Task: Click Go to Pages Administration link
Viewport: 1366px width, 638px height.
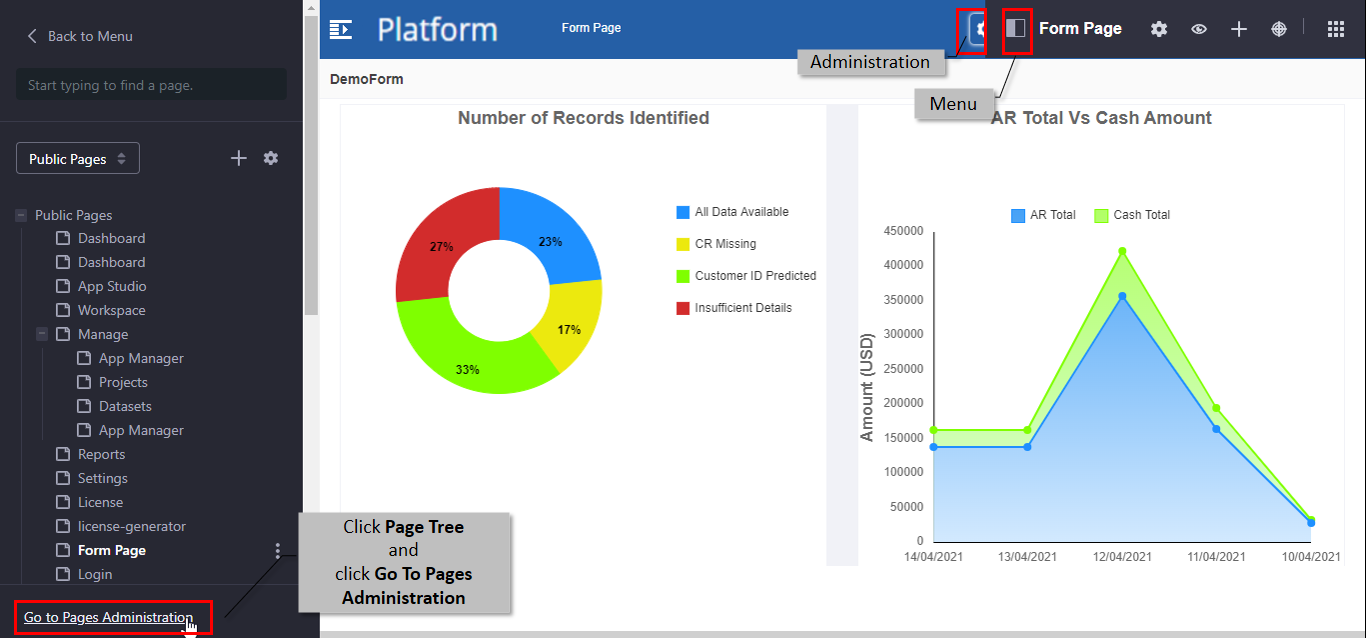Action: (108, 617)
